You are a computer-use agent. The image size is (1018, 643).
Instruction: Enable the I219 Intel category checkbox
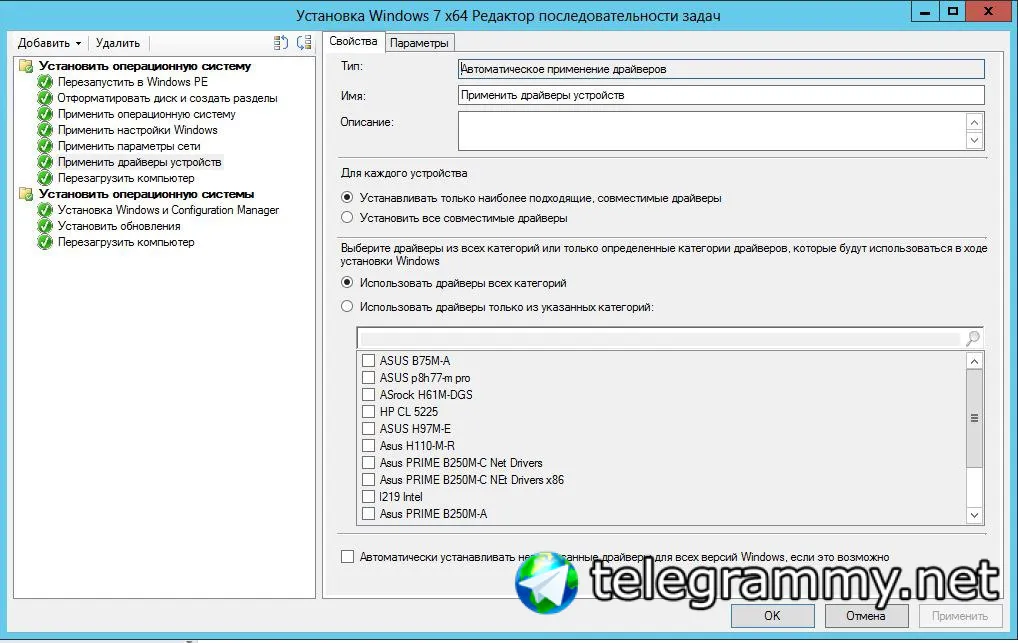click(368, 497)
